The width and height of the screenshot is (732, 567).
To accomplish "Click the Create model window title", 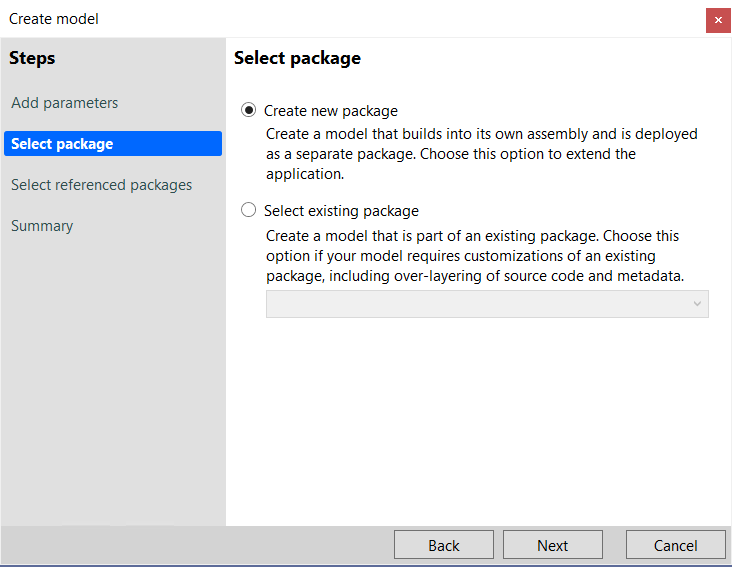I will tap(54, 19).
